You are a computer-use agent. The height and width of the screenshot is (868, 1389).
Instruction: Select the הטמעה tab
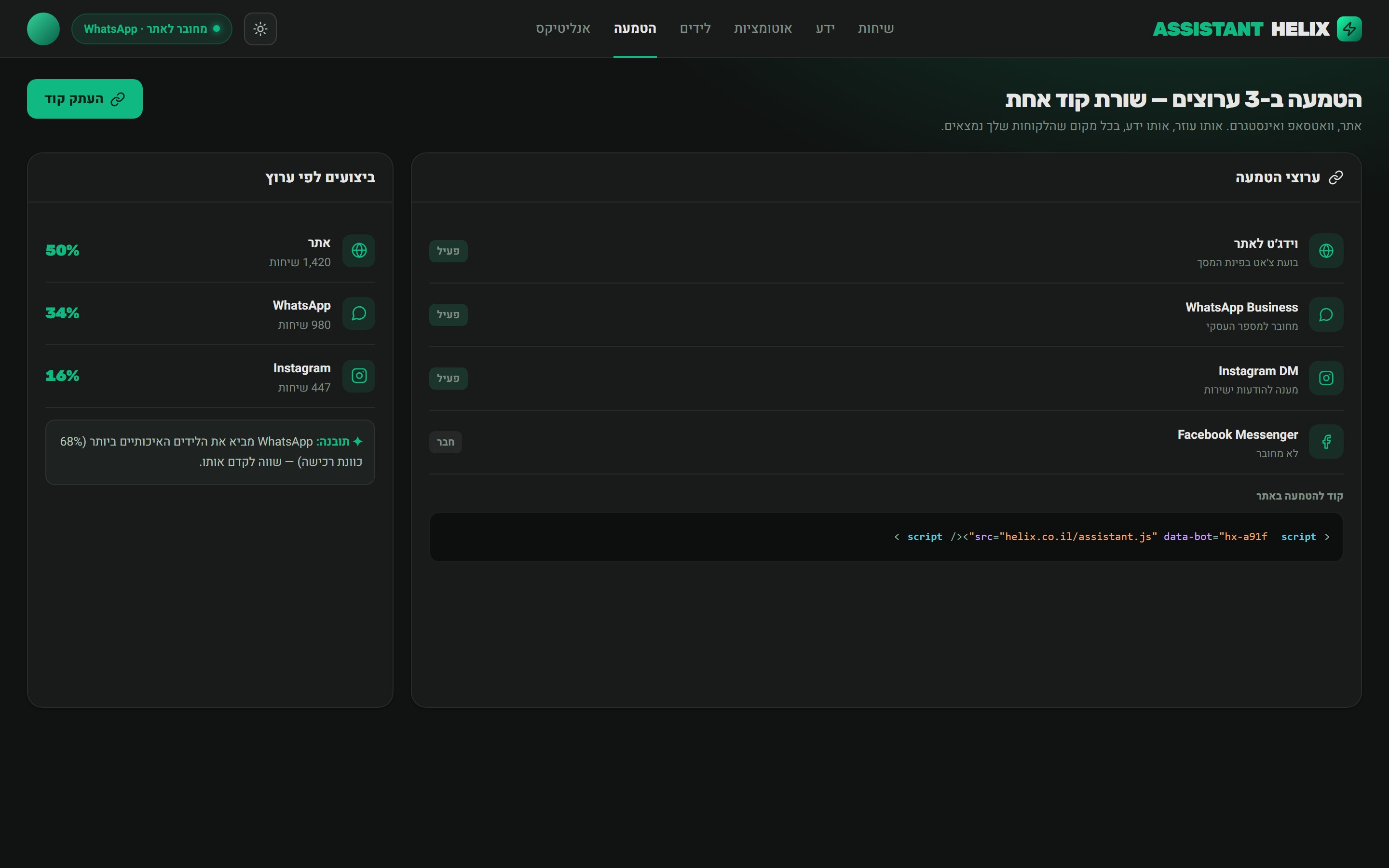tap(635, 29)
